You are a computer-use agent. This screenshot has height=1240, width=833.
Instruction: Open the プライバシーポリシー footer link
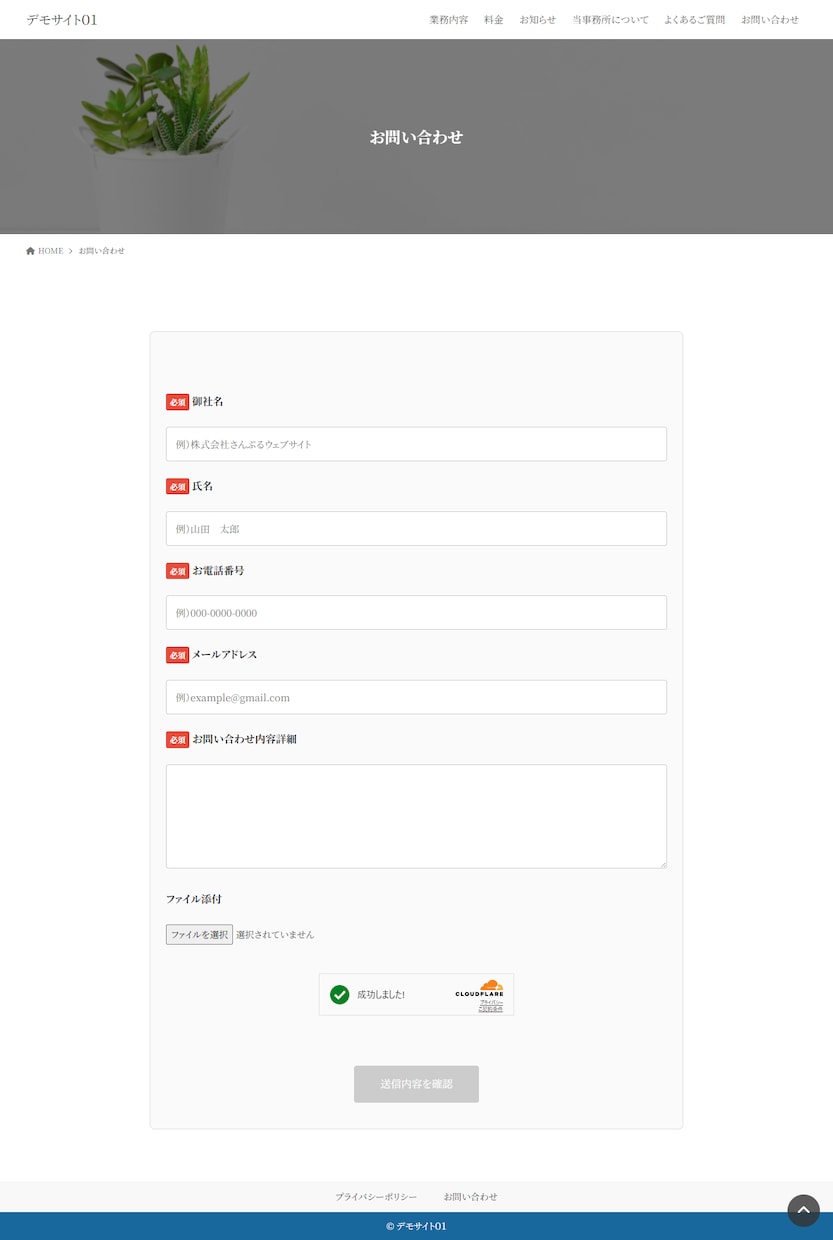[376, 1197]
